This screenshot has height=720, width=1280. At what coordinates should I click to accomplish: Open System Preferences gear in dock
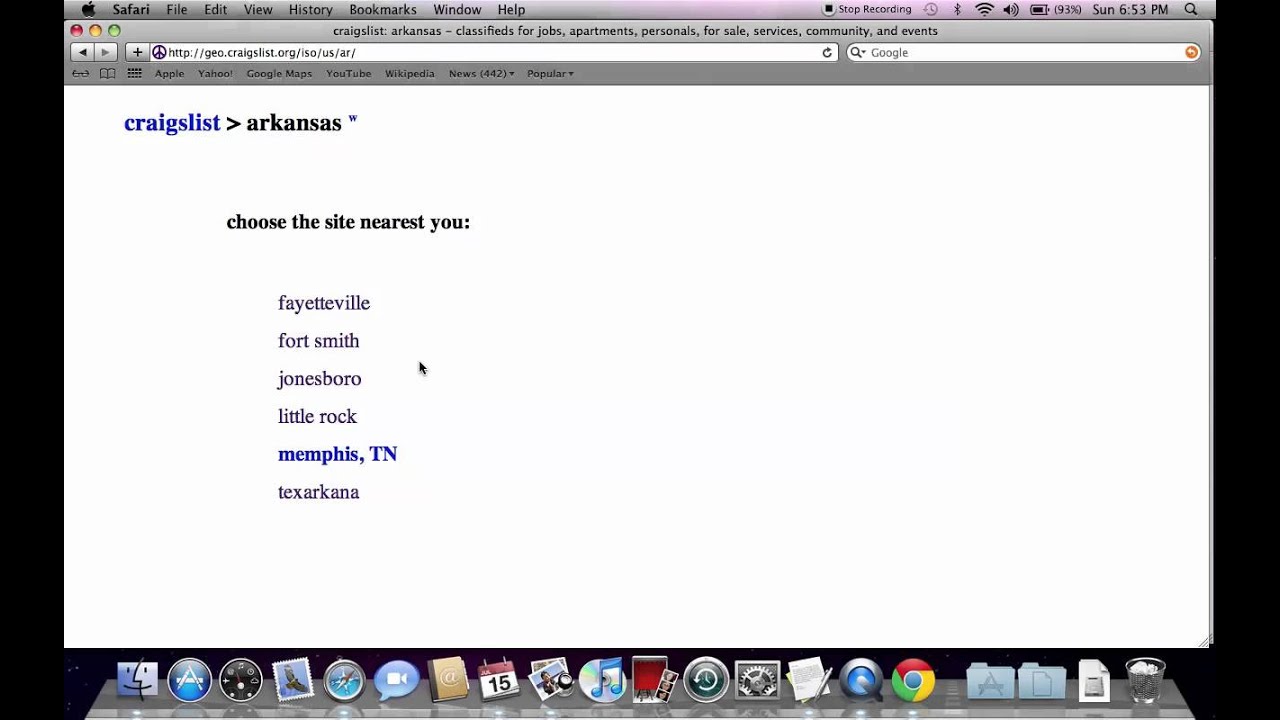pos(757,680)
